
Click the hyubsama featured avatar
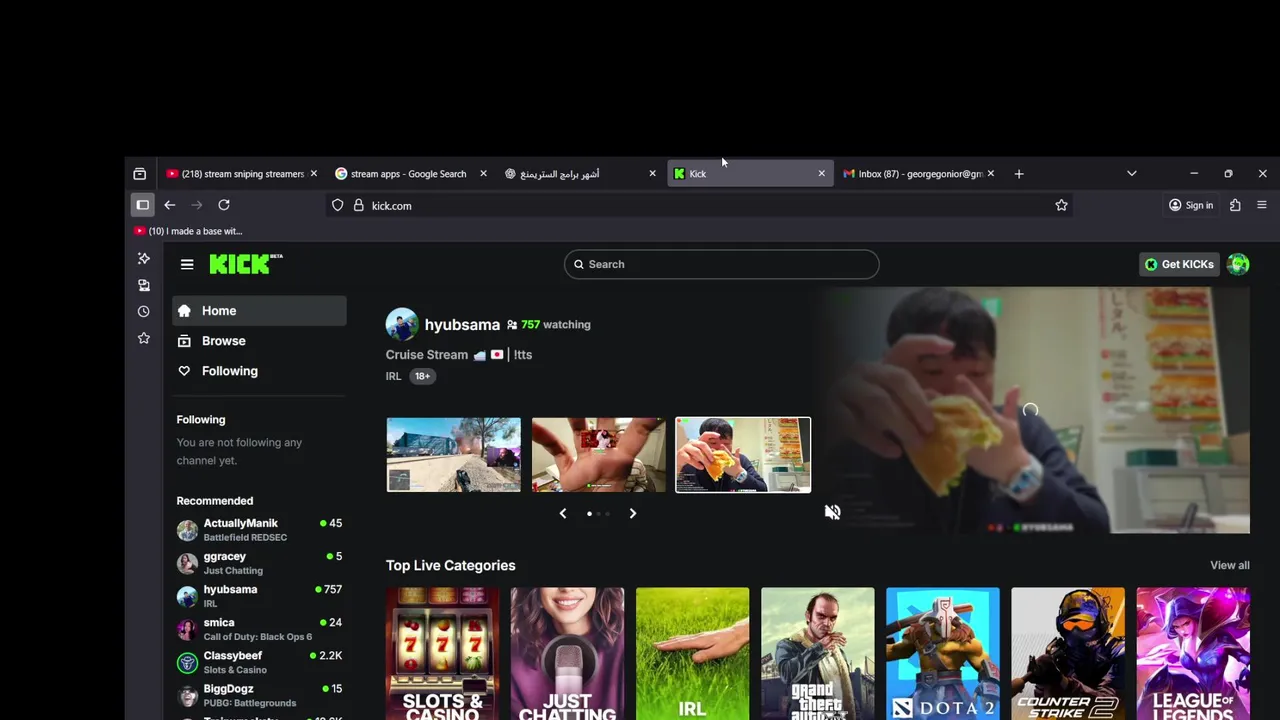coord(402,324)
